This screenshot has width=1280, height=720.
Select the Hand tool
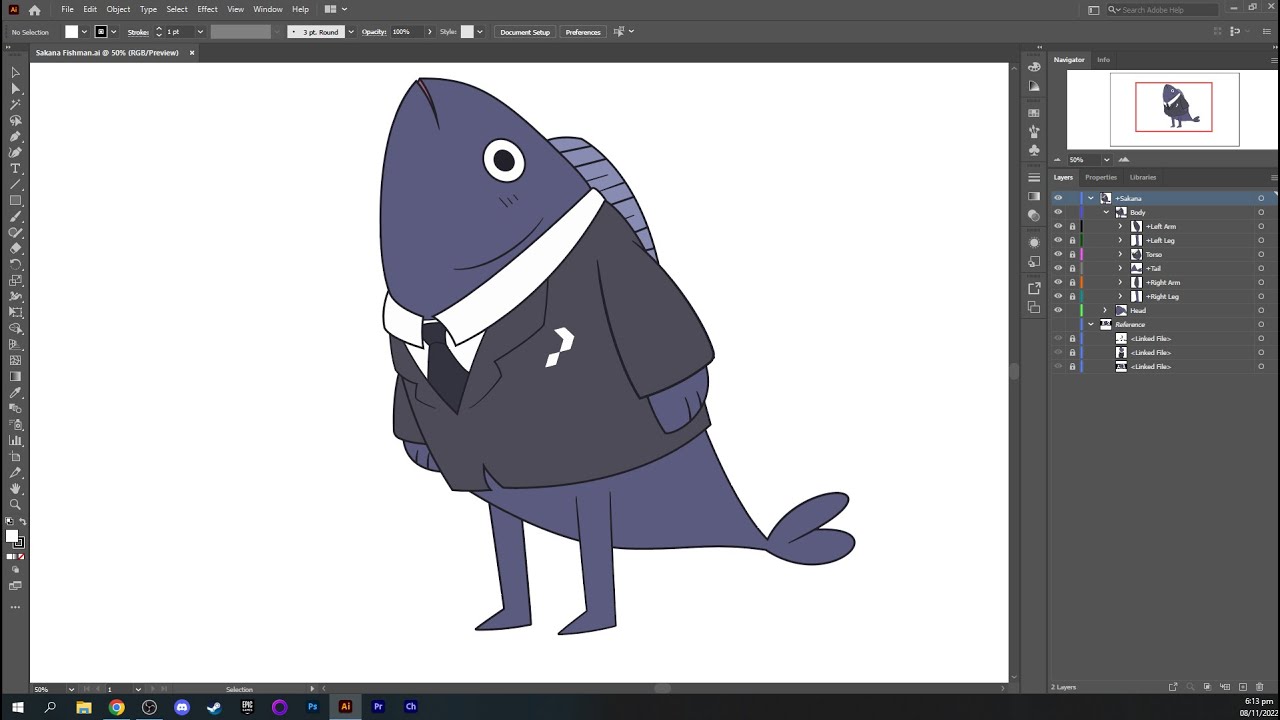pyautogui.click(x=15, y=488)
